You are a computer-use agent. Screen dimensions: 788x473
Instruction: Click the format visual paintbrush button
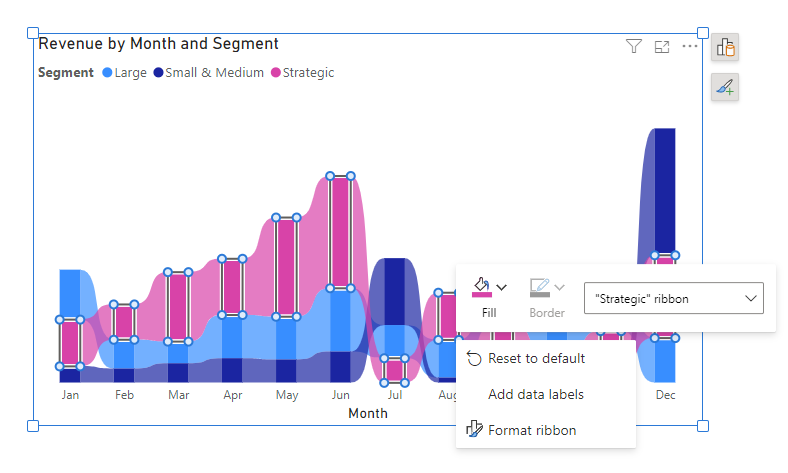(x=725, y=87)
